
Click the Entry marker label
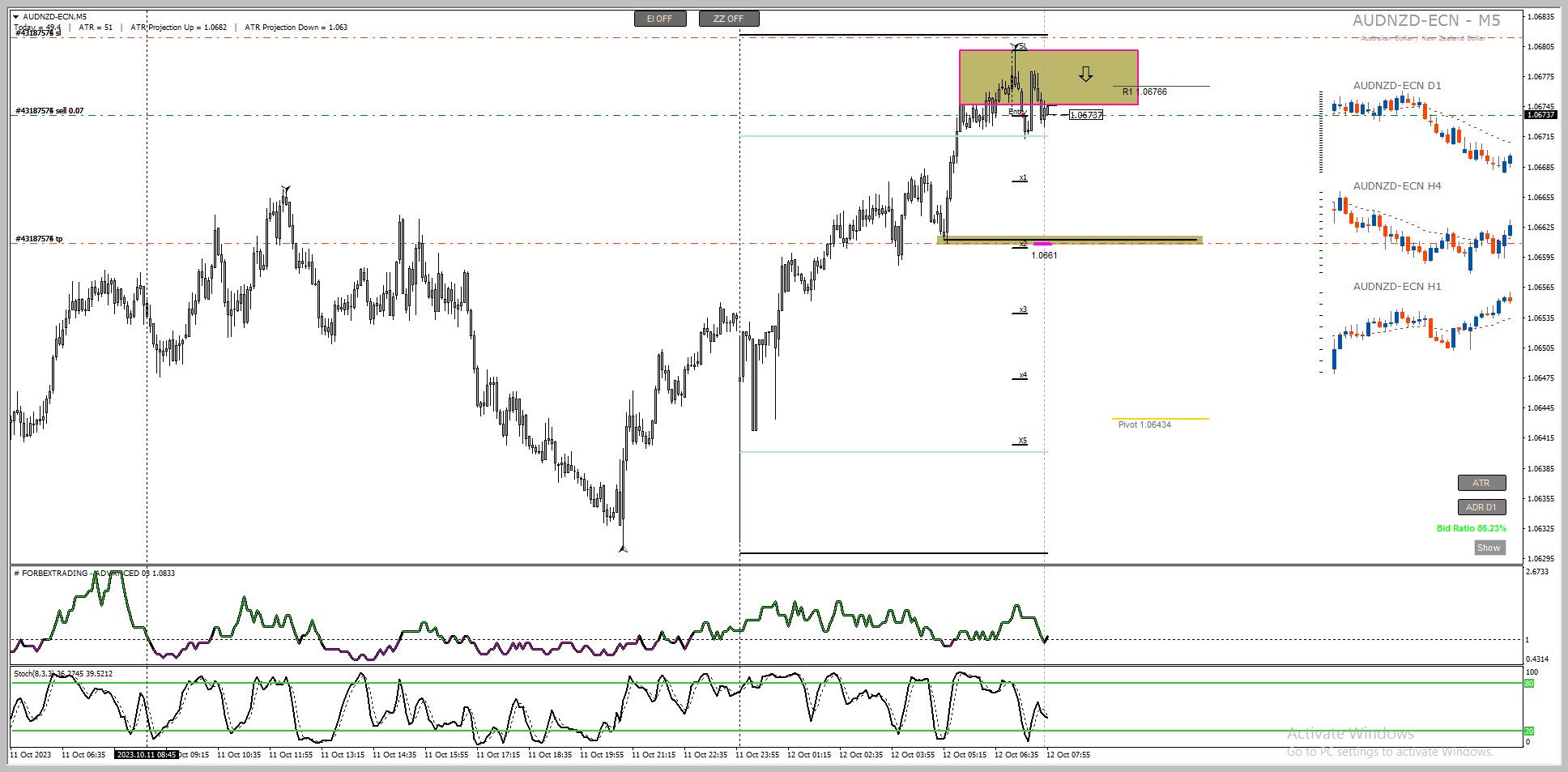click(x=1017, y=112)
